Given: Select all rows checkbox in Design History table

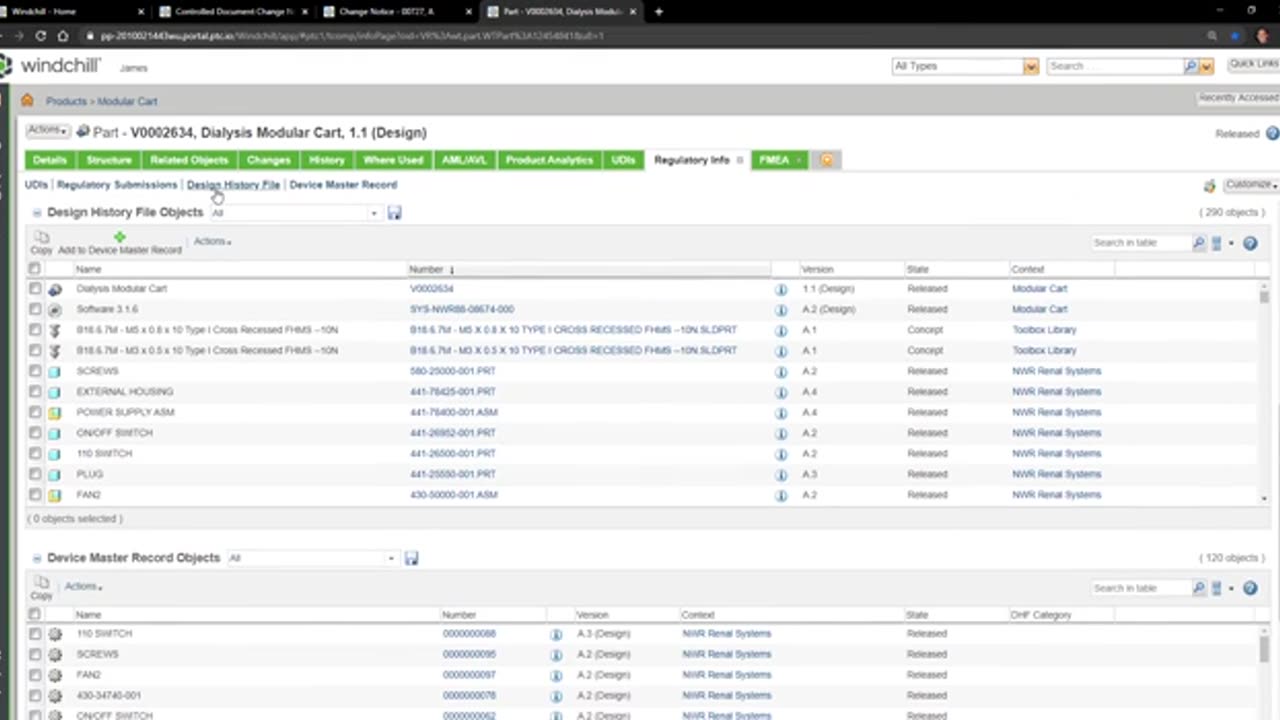Looking at the screenshot, I should click(35, 269).
